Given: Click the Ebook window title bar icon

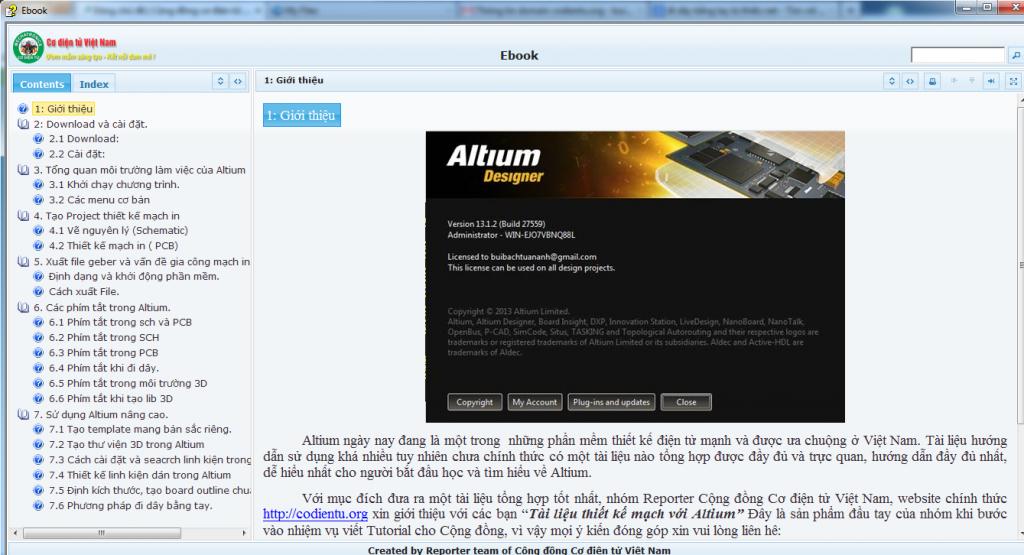Looking at the screenshot, I should click(11, 10).
